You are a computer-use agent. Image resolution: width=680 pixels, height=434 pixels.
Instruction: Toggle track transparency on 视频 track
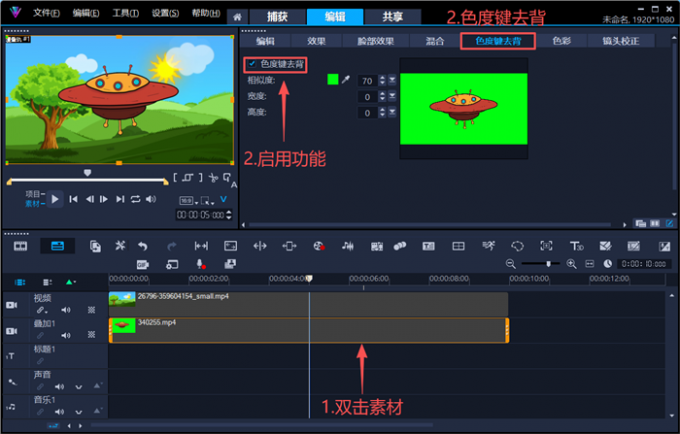[92, 310]
